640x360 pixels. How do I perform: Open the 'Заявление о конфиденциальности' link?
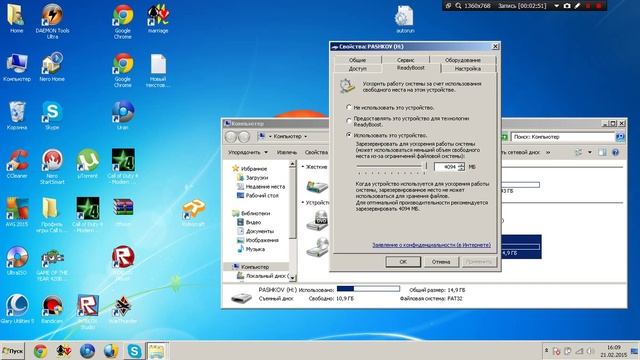coord(431,245)
